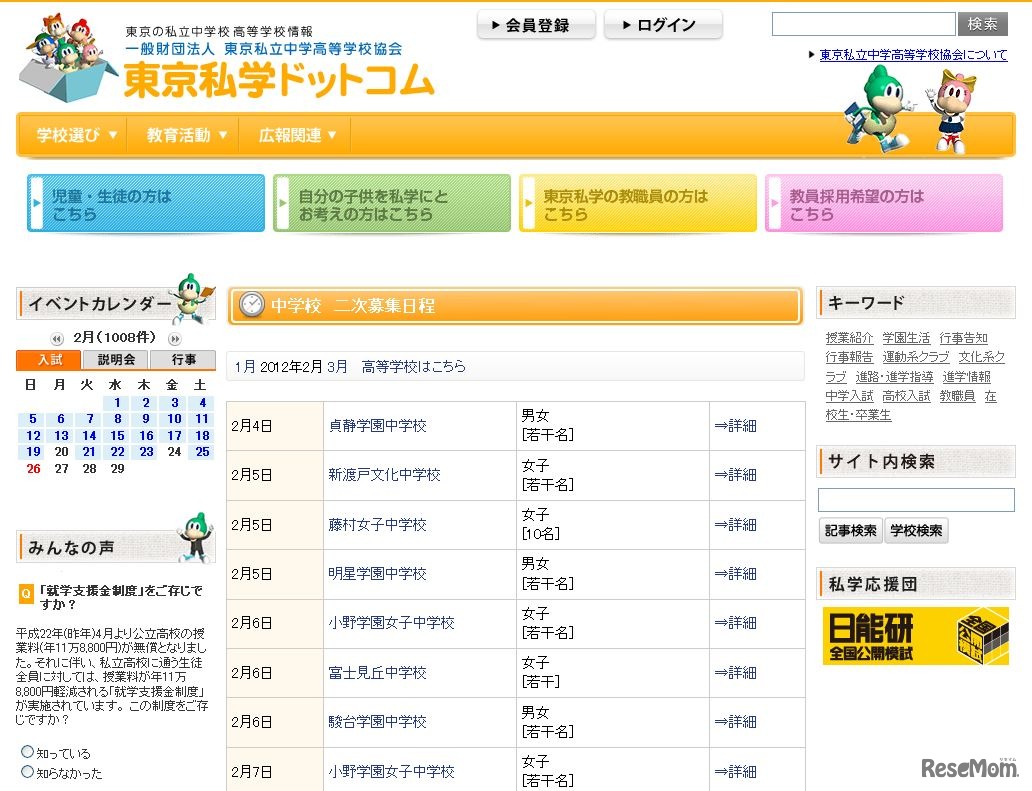Image resolution: width=1032 pixels, height=791 pixels.
Task: Click the 3月 month link
Action: coord(337,367)
